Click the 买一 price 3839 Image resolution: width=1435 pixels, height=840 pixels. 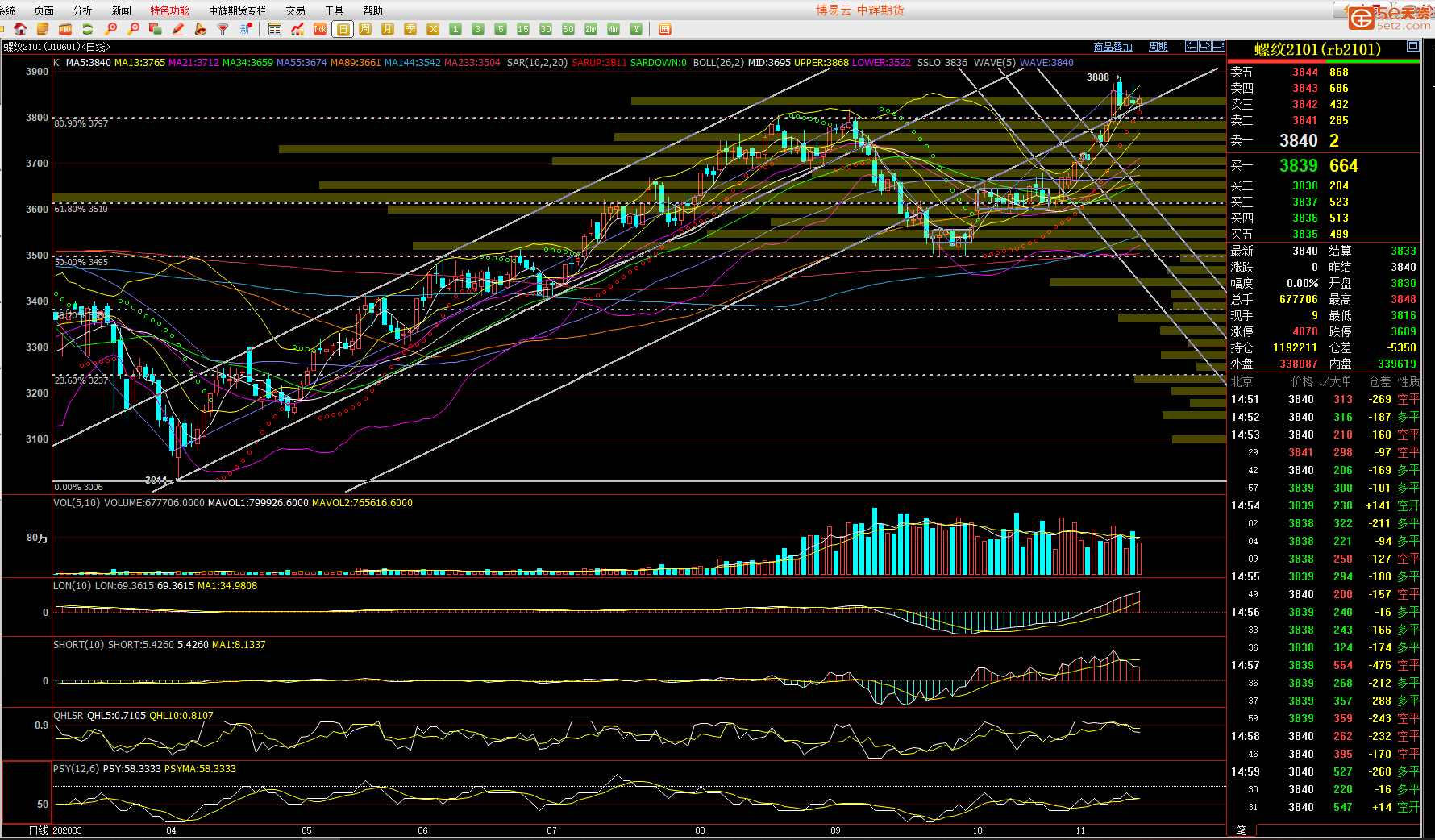pos(1299,166)
